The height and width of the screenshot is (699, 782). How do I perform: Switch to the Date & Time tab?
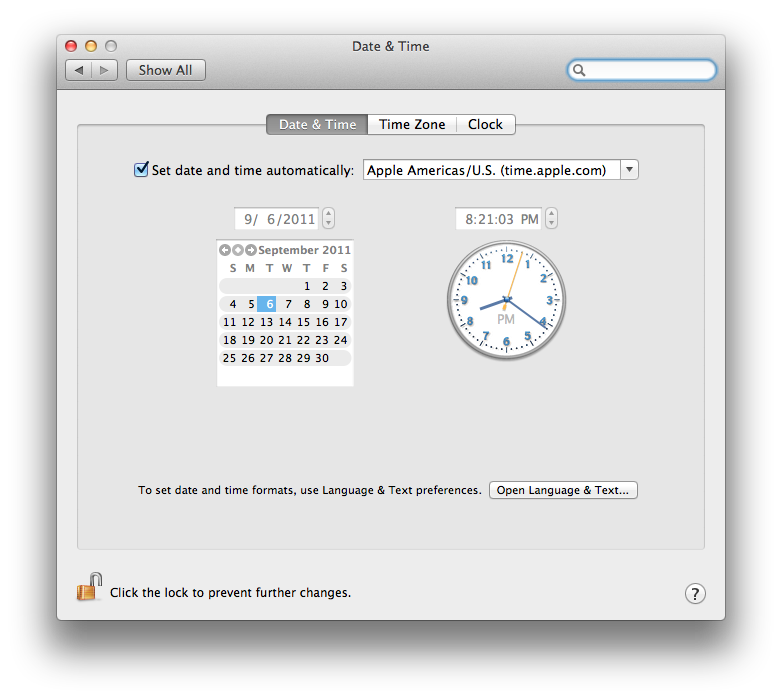(x=317, y=124)
